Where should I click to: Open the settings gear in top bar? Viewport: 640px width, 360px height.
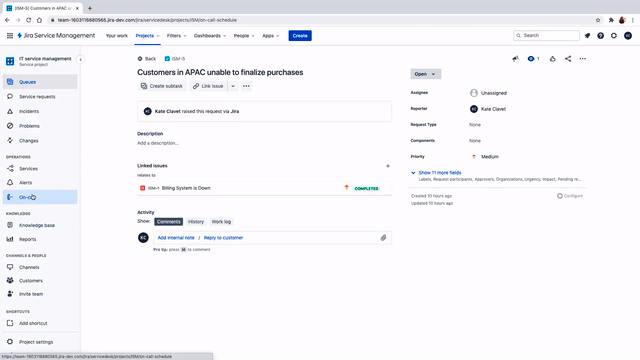click(x=614, y=36)
